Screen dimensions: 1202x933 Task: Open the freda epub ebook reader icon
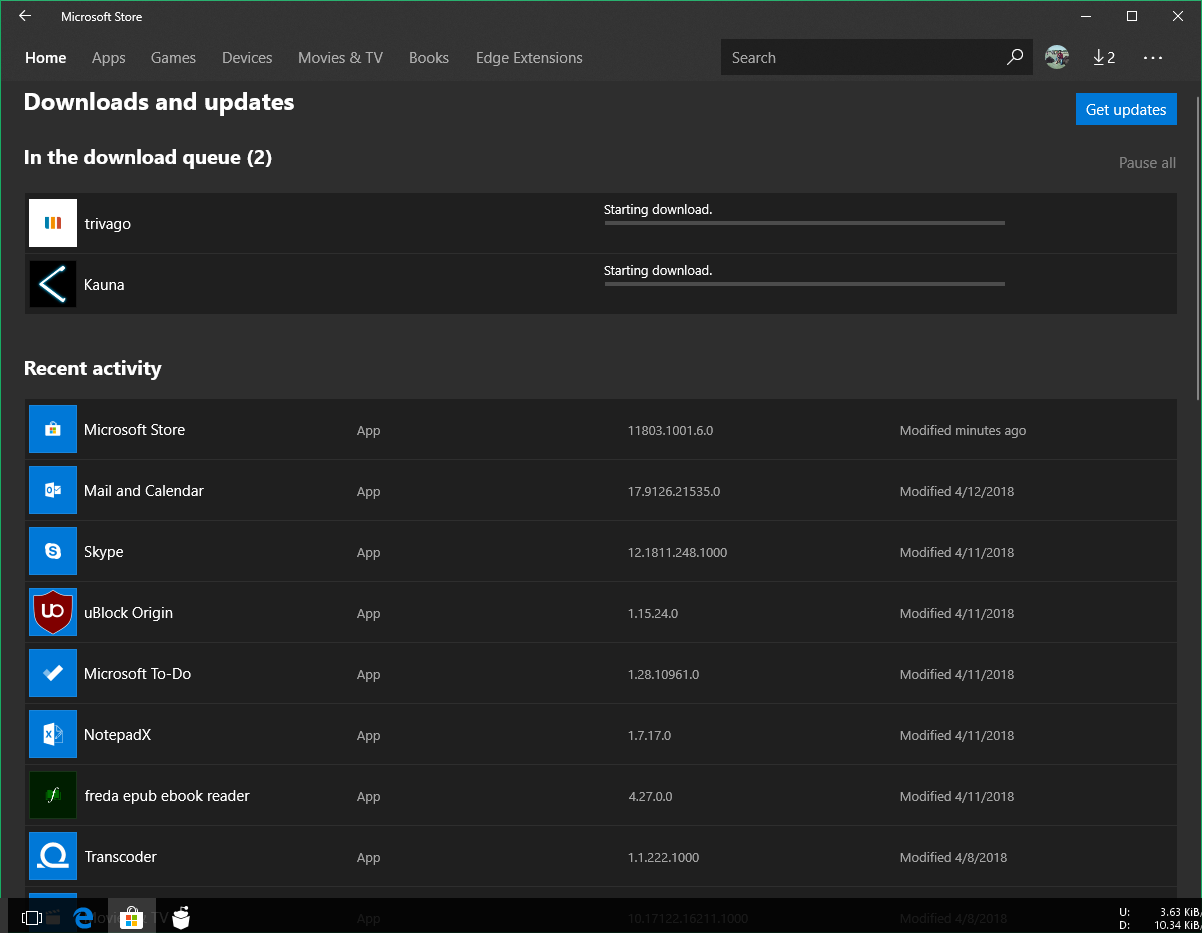point(53,795)
